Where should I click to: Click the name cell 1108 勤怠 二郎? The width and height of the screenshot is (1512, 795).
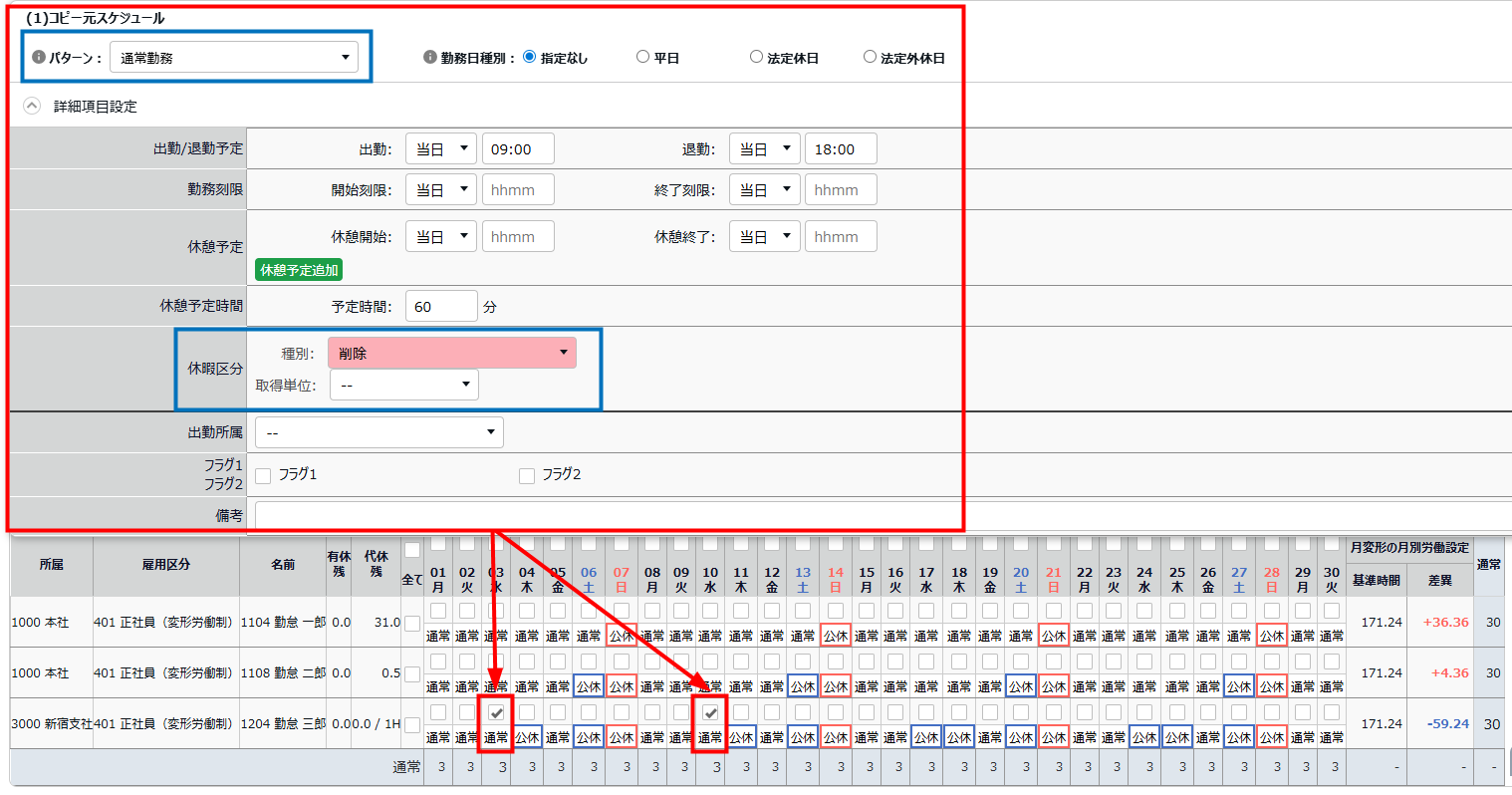pos(283,672)
